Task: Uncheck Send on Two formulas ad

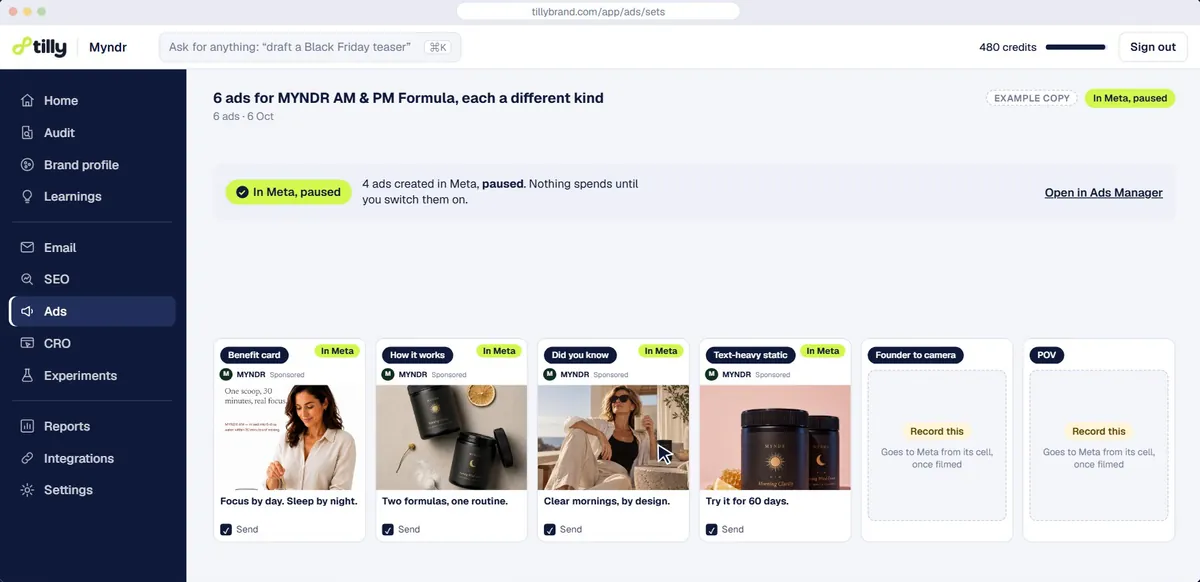Action: tap(388, 529)
